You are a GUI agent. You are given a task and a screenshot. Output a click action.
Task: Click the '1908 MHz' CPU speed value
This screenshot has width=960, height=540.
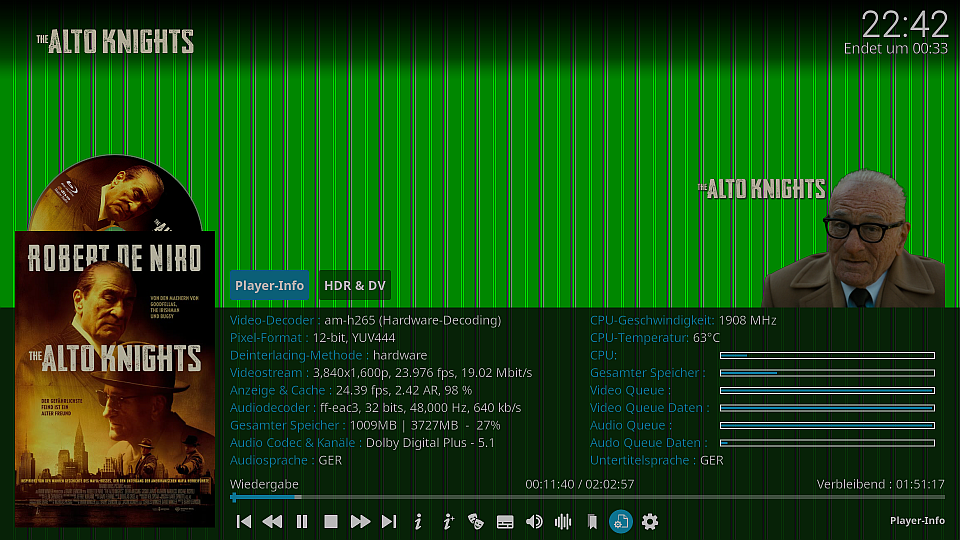pos(748,320)
